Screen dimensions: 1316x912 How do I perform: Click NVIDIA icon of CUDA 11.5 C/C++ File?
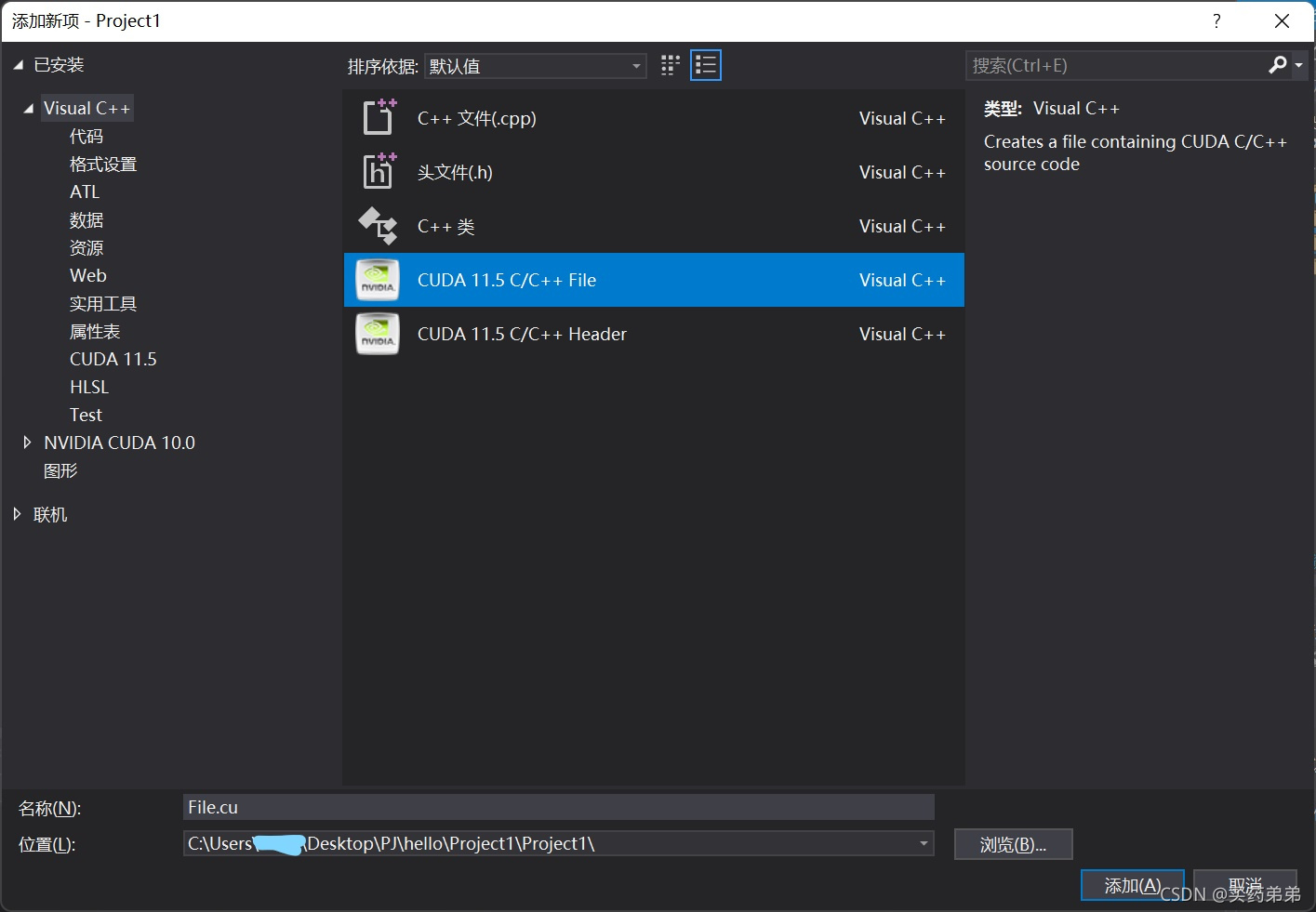(x=378, y=280)
